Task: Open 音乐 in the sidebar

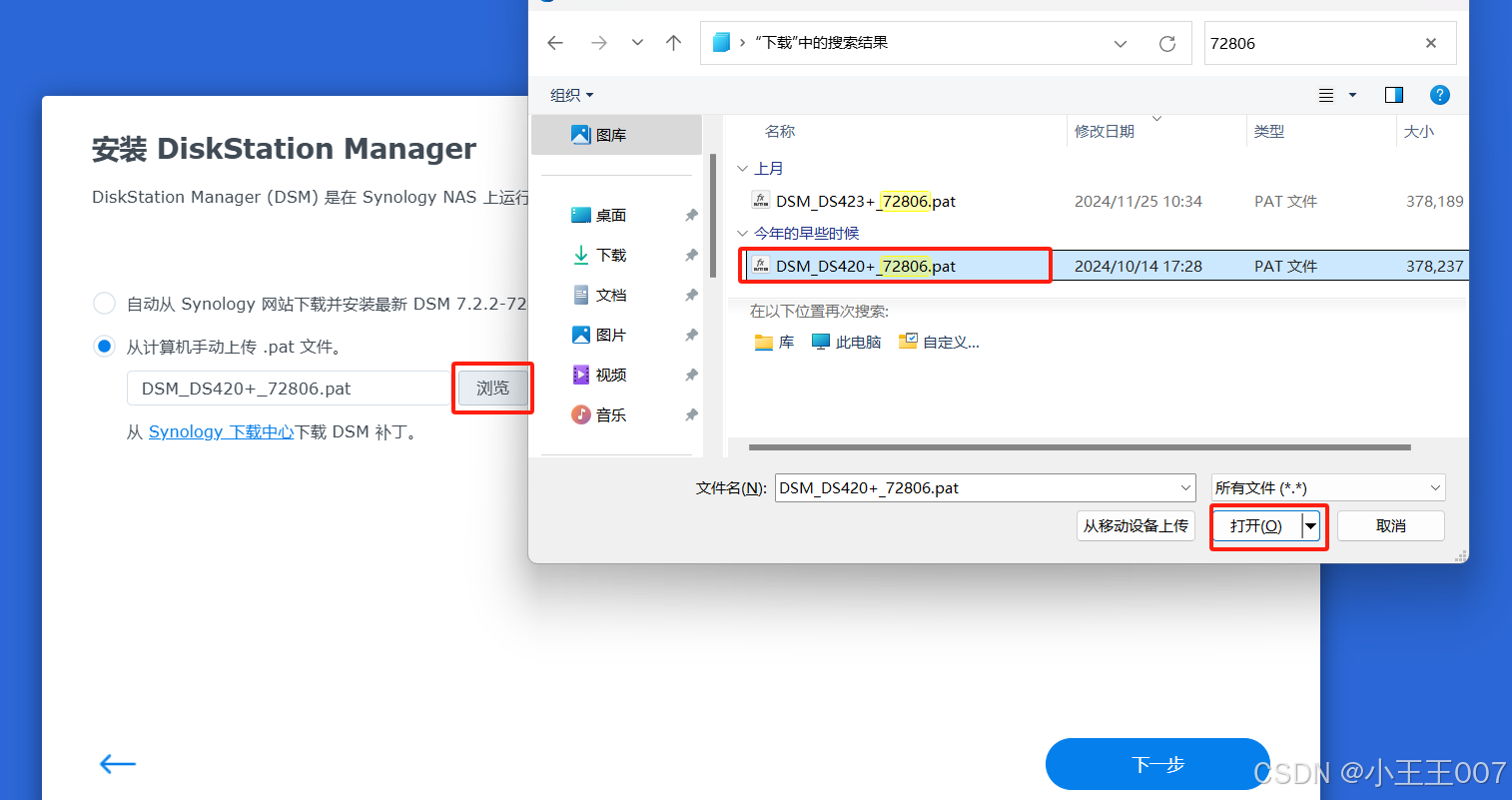Action: tap(611, 414)
